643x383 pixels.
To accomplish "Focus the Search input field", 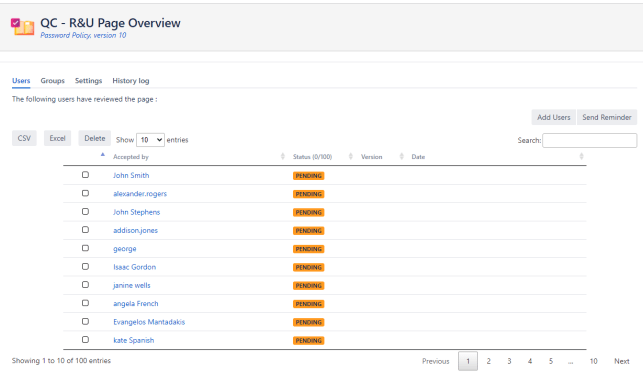I will (x=590, y=140).
